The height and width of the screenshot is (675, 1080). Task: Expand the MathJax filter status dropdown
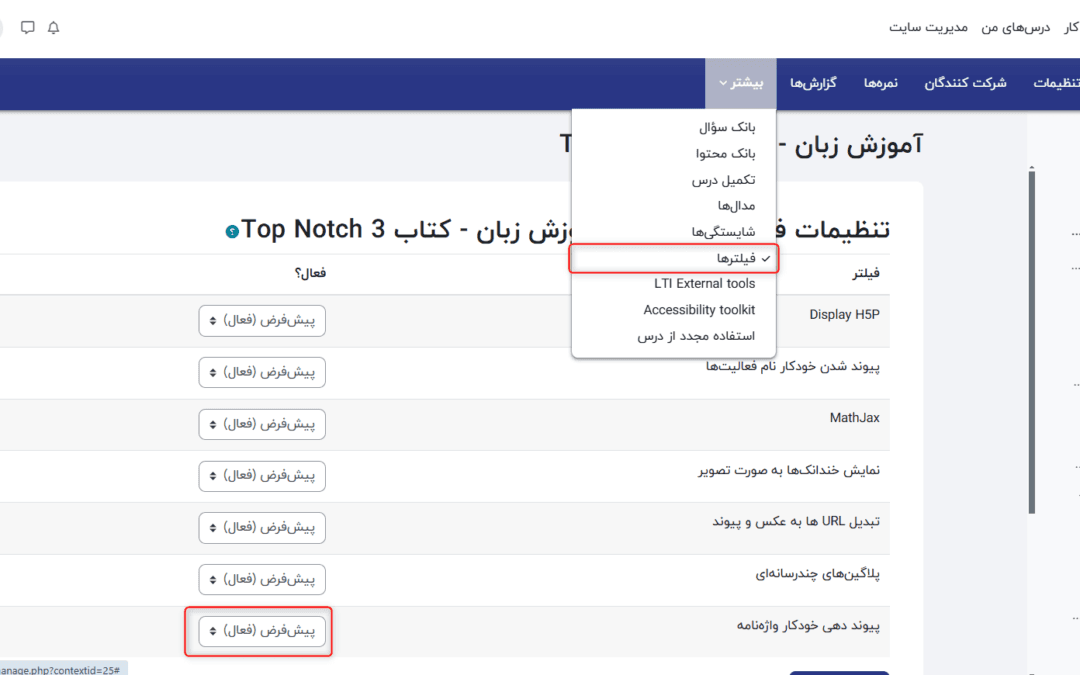click(x=263, y=424)
